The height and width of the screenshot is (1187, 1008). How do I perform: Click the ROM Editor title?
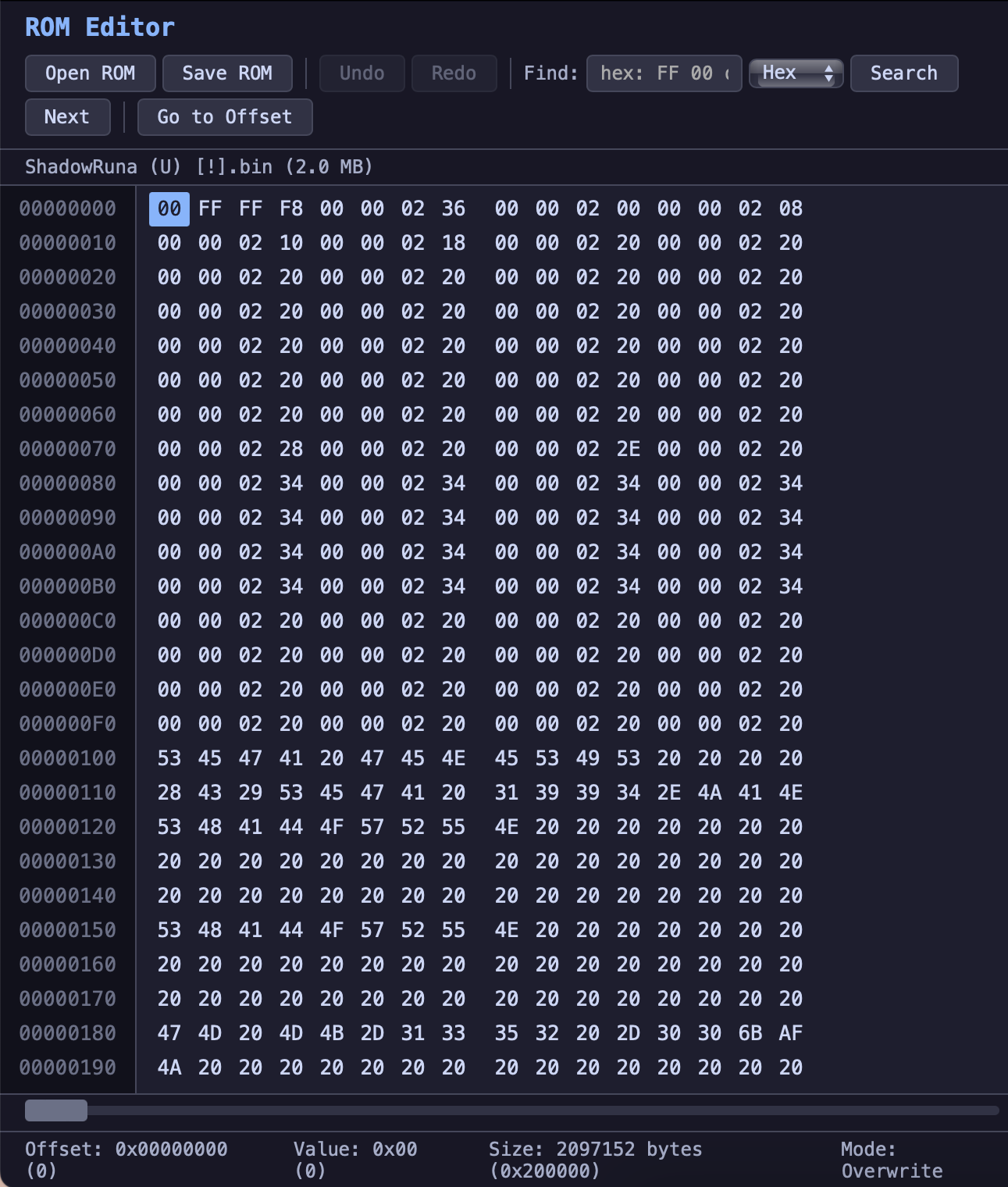tap(100, 27)
